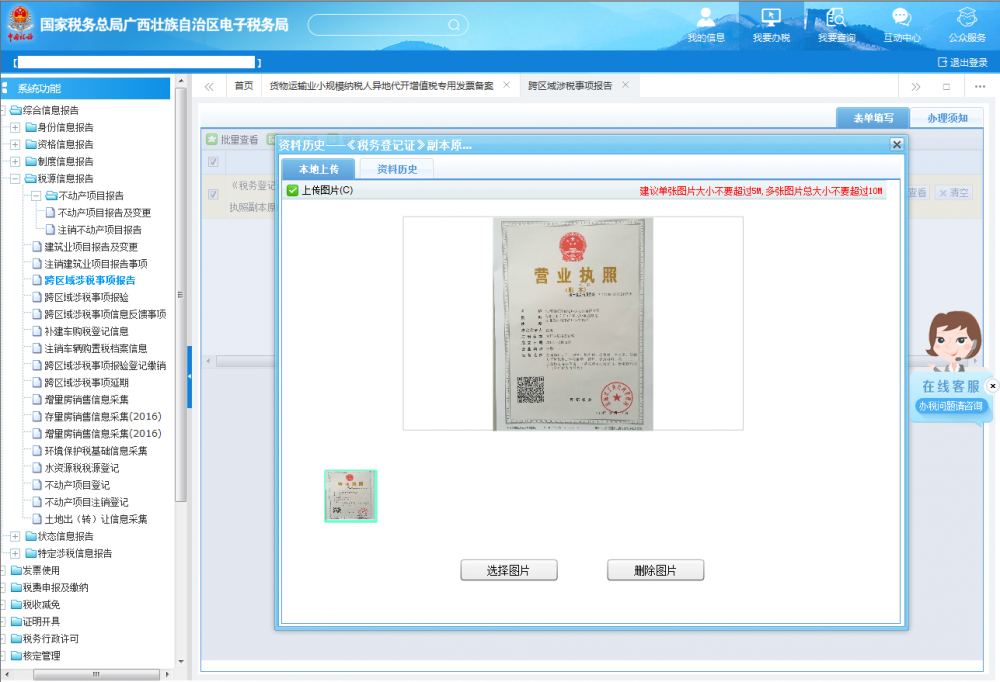The height and width of the screenshot is (682, 1000).
Task: Switch to the 资料历史 tab
Action: tap(396, 169)
